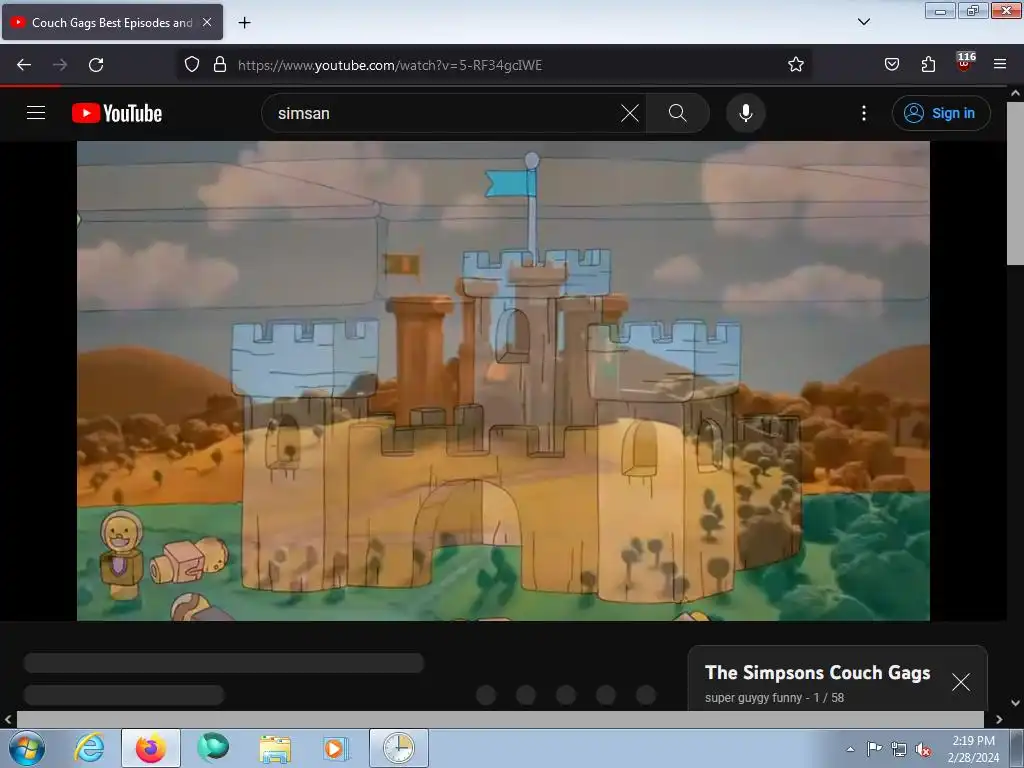Close the Couch Gags browser tab
Image resolution: width=1024 pixels, height=768 pixels.
coord(207,22)
